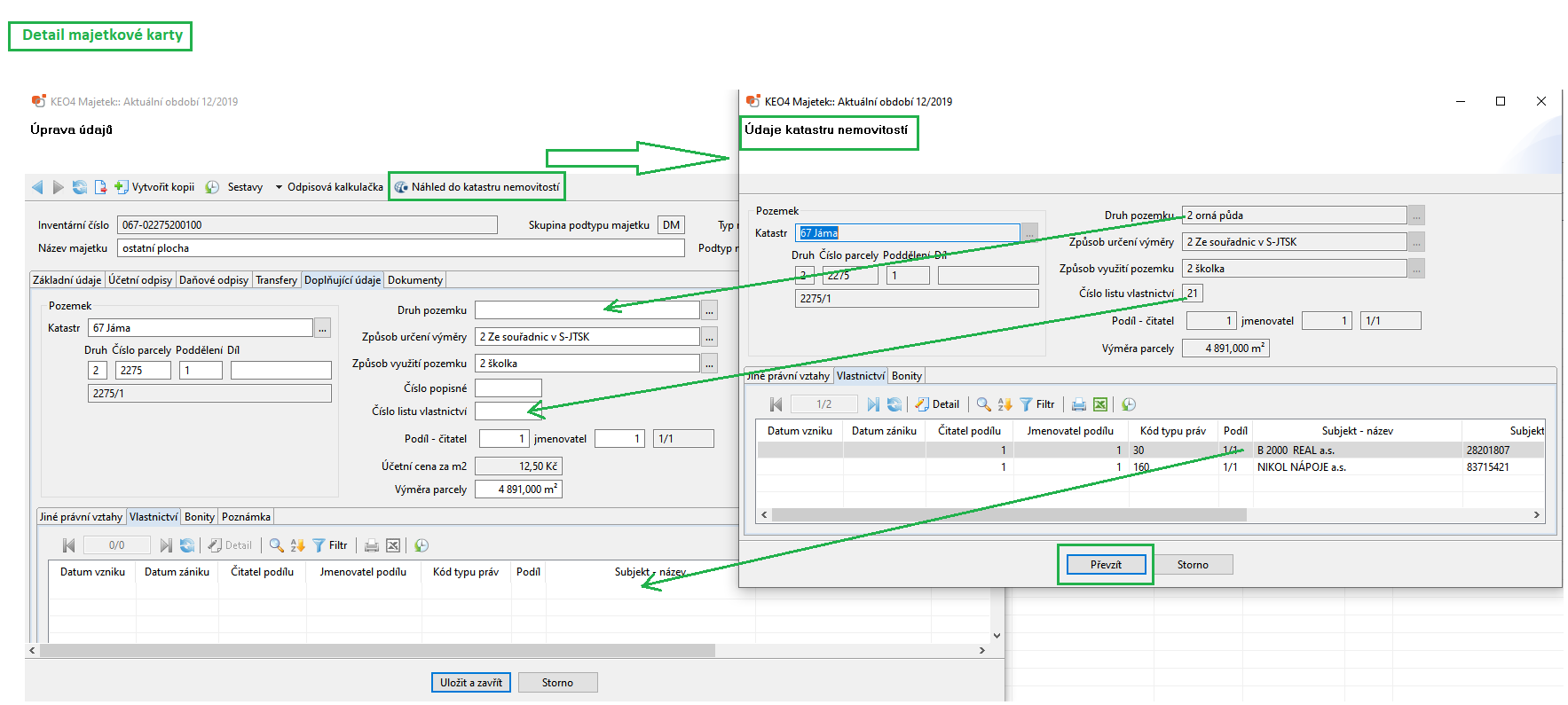Click A-Z sort icon in Úprava údajů grid
Viewport: 1568px width, 705px height.
[x=297, y=545]
